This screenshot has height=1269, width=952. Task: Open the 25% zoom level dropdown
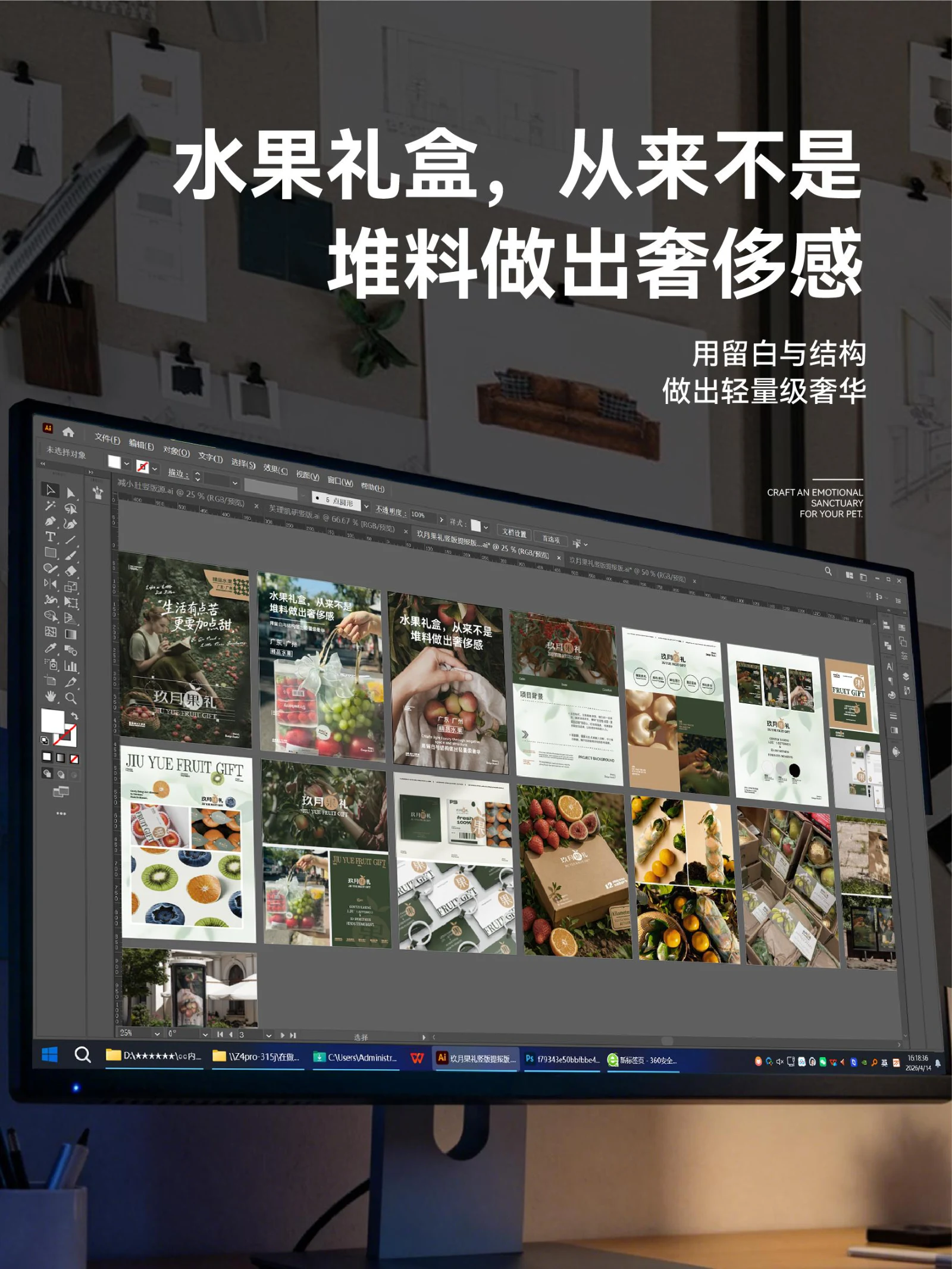157,1034
